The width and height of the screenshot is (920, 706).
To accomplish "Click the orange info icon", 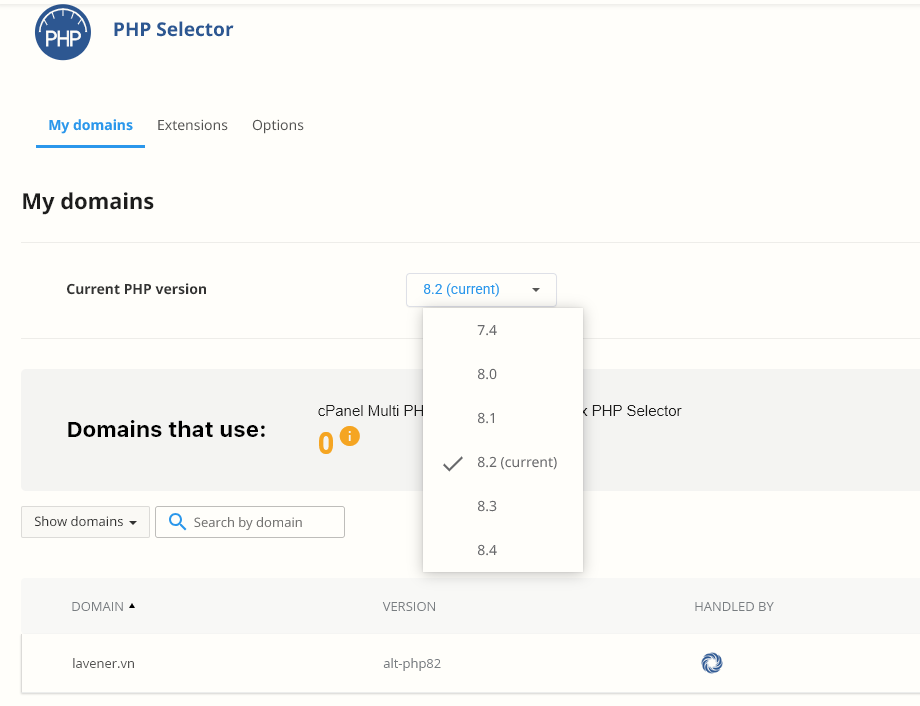I will click(x=349, y=436).
